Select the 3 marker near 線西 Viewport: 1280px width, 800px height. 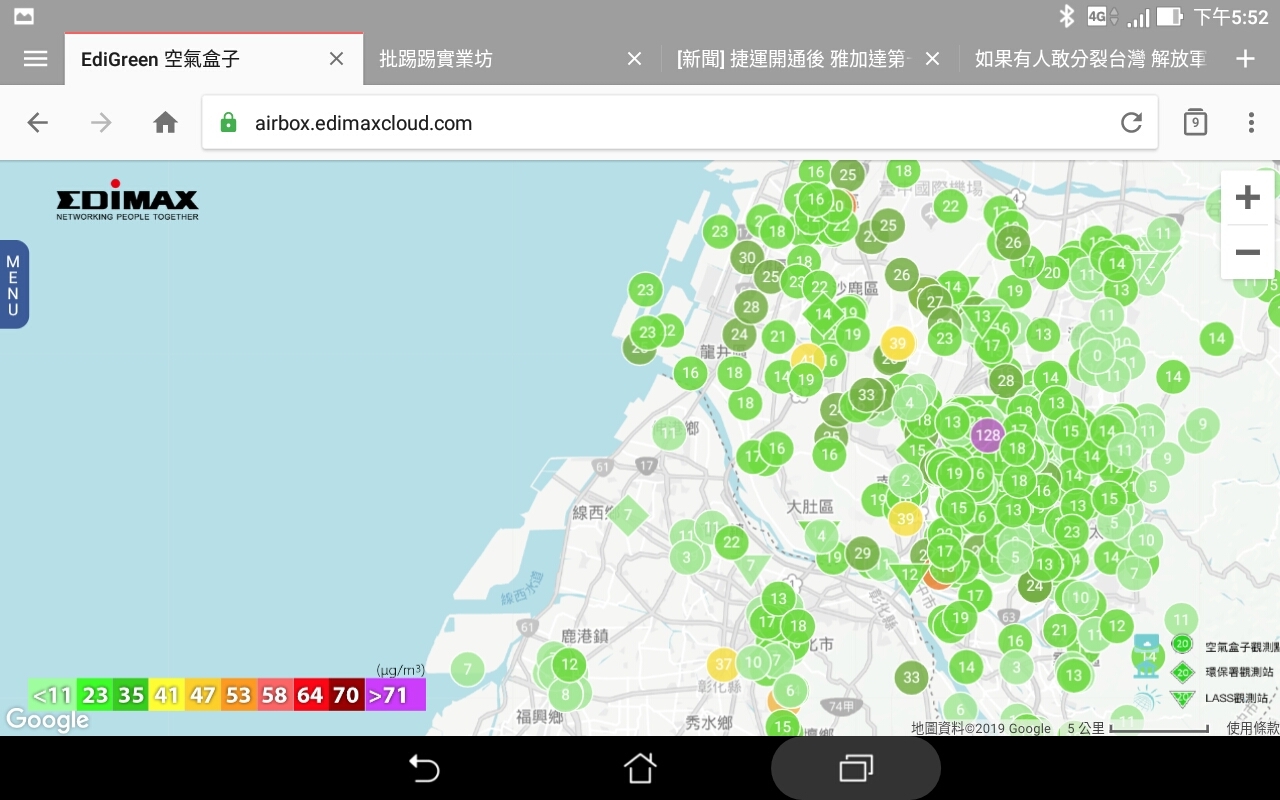click(686, 558)
